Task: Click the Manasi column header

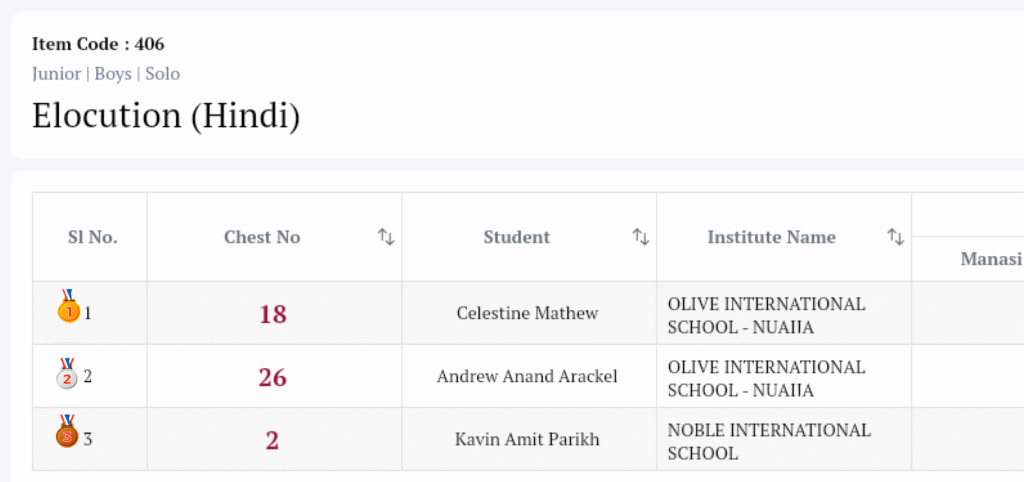Action: (990, 259)
